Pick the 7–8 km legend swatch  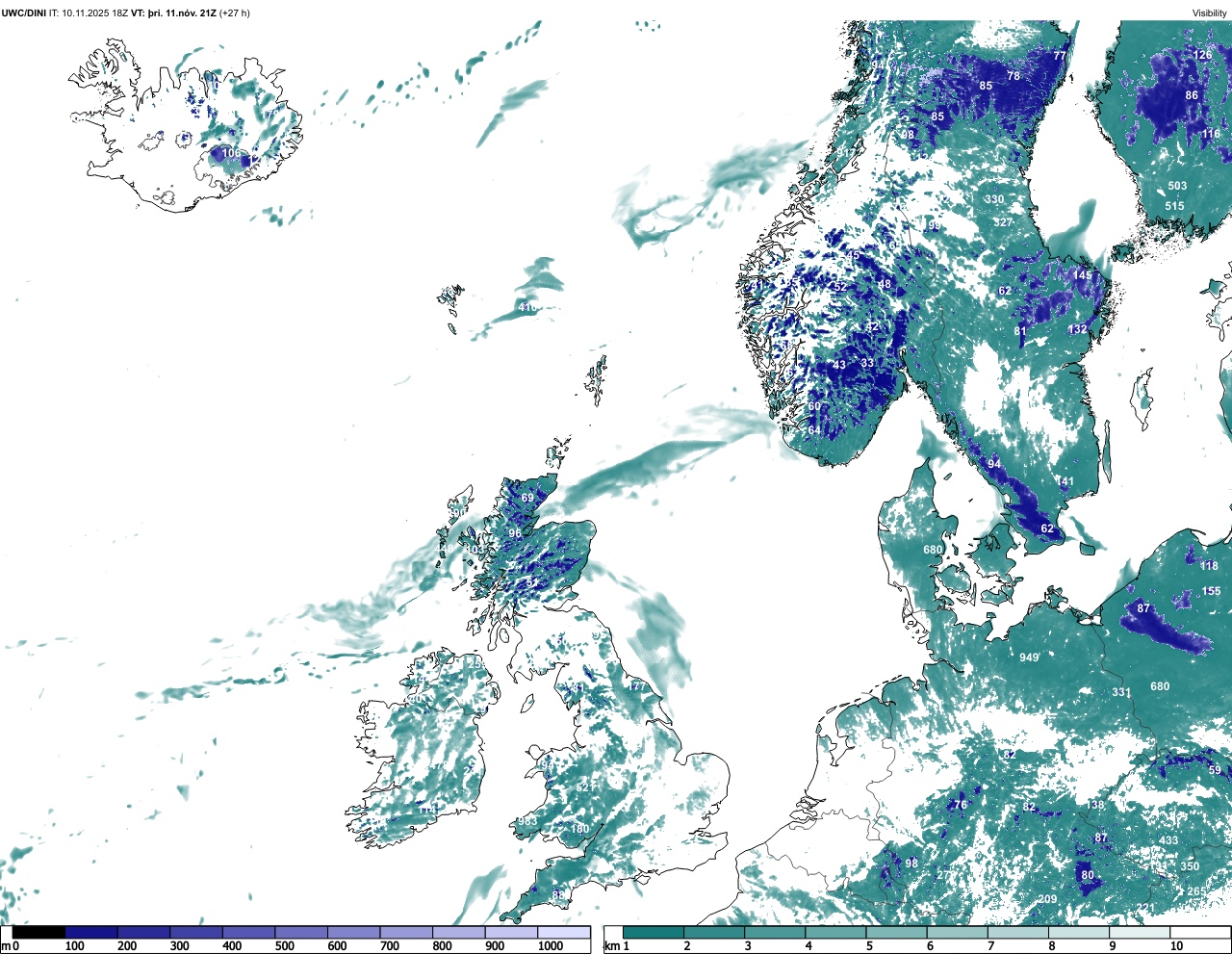click(1018, 933)
